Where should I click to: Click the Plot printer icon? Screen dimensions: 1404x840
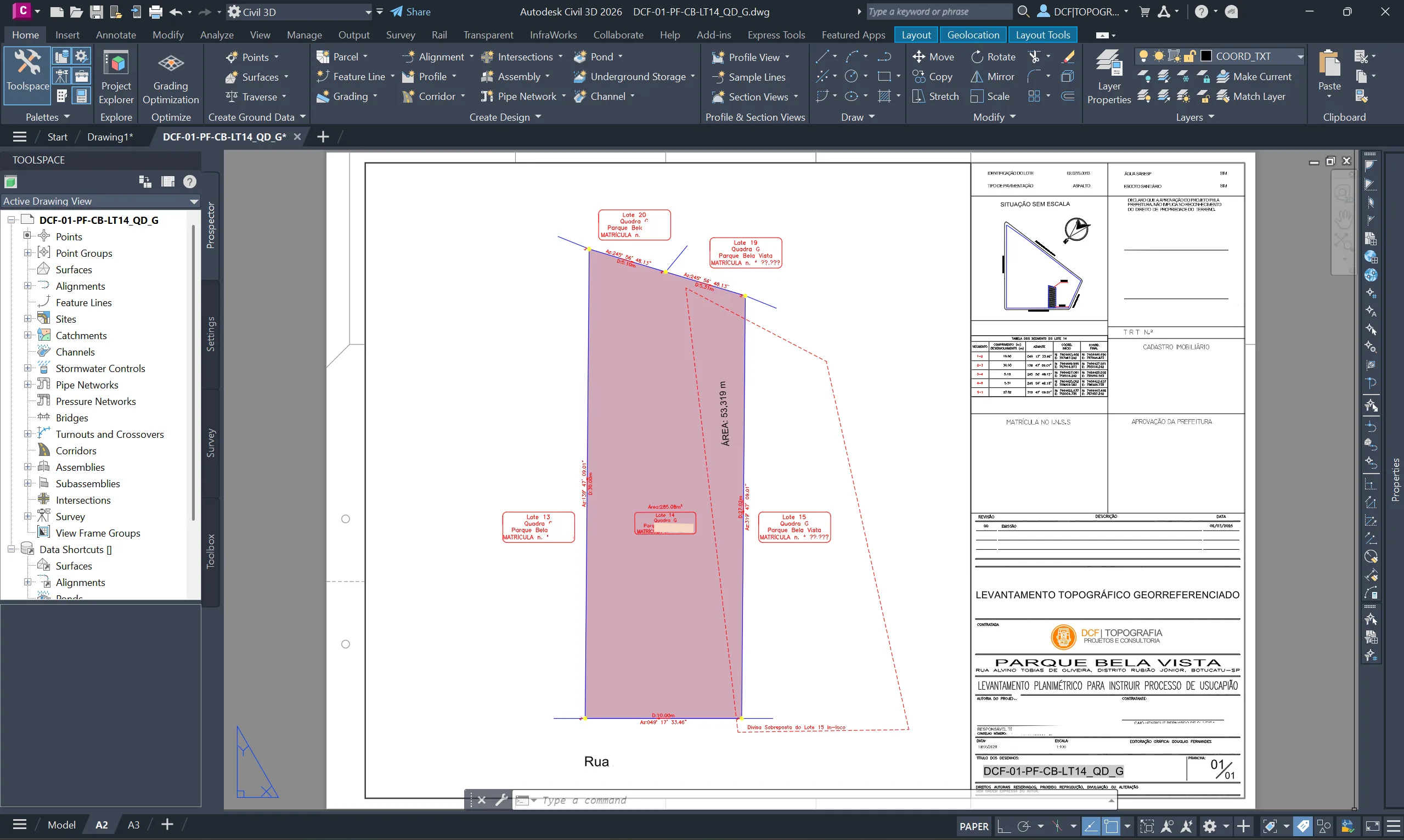coord(156,12)
